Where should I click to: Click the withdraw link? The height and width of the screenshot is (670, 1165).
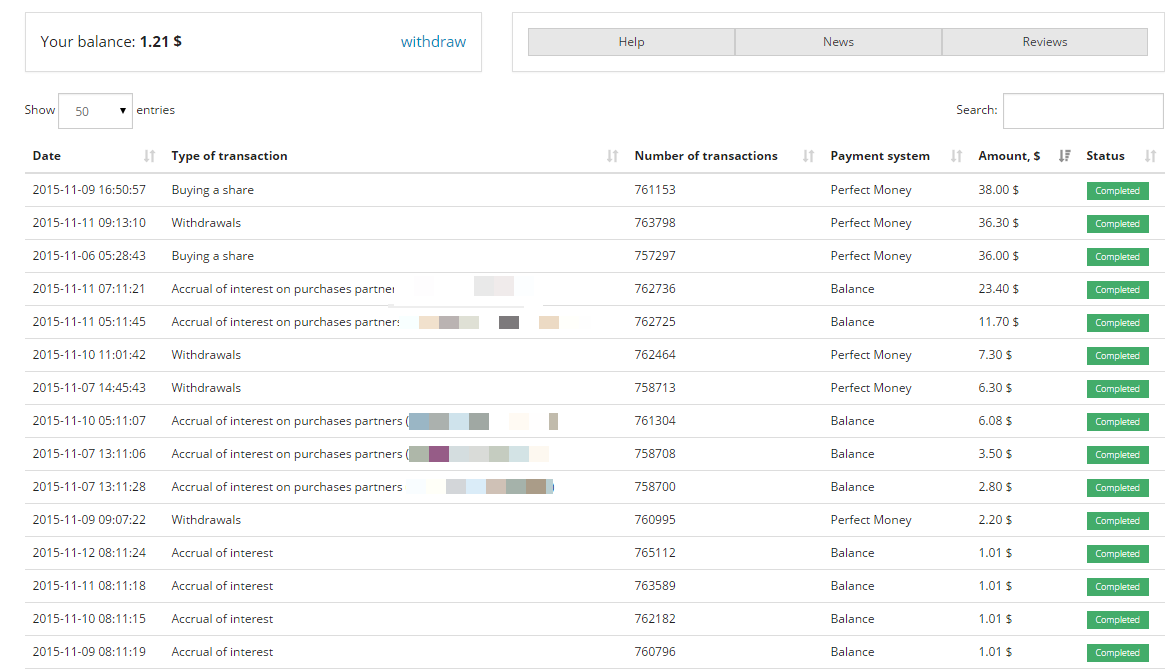pyautogui.click(x=433, y=42)
